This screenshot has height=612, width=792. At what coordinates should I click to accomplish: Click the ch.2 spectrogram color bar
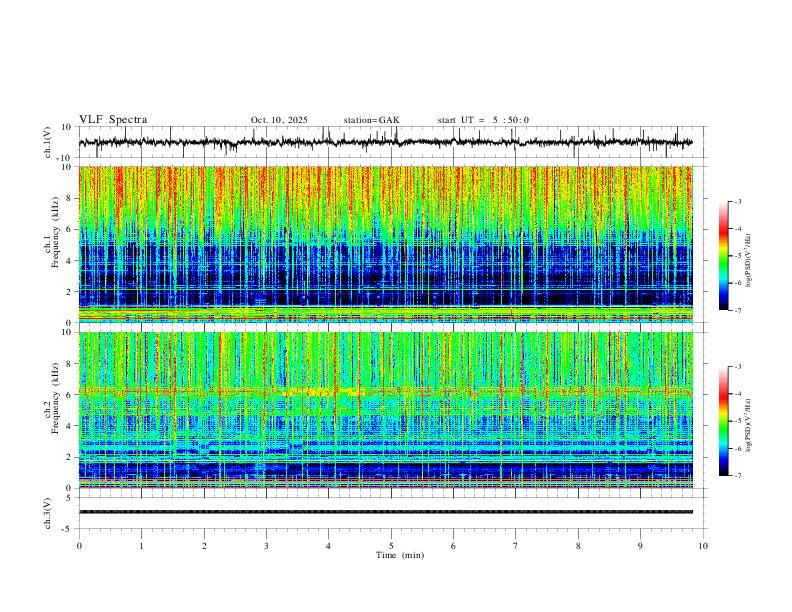724,421
